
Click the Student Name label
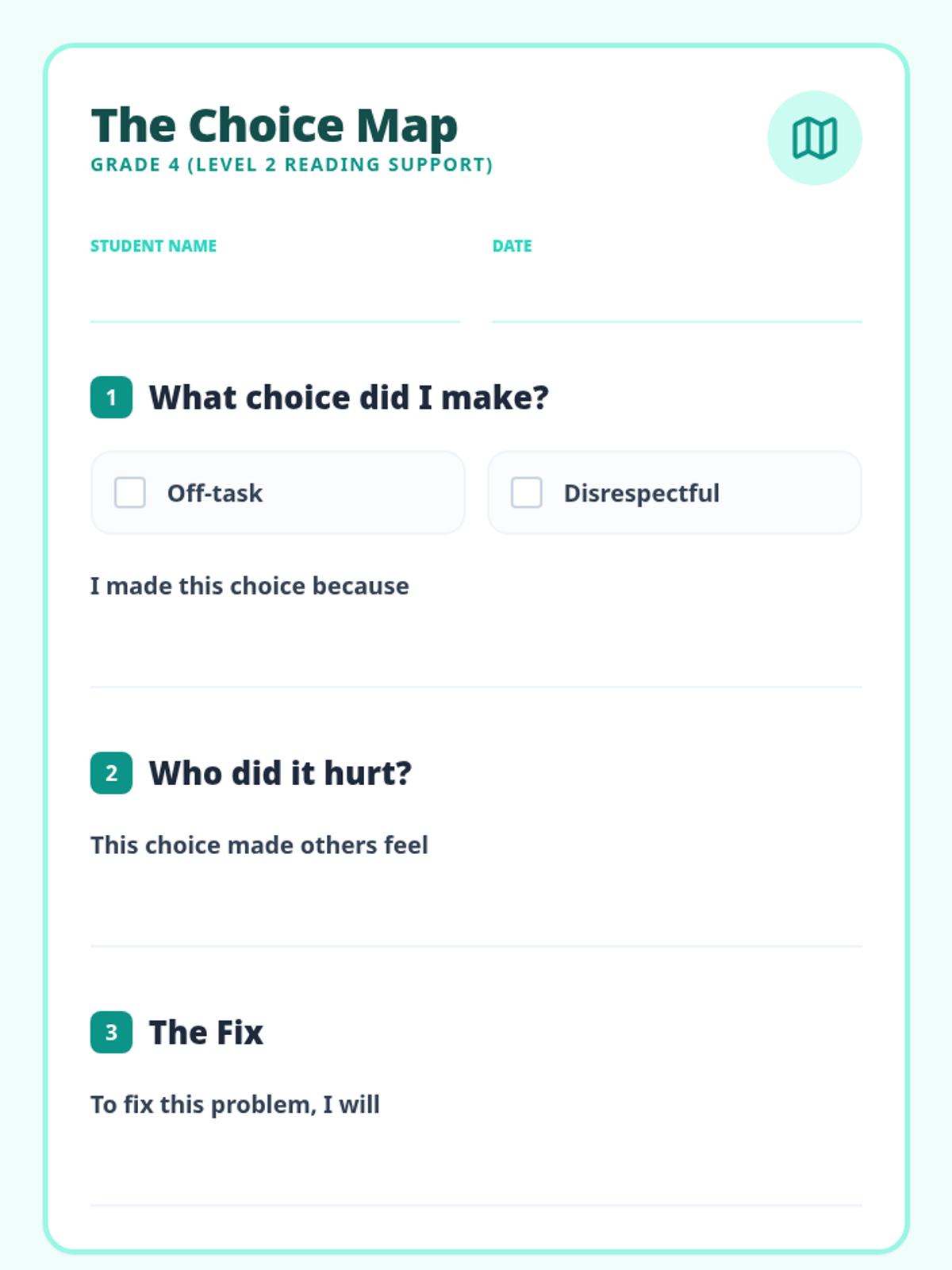(x=153, y=246)
